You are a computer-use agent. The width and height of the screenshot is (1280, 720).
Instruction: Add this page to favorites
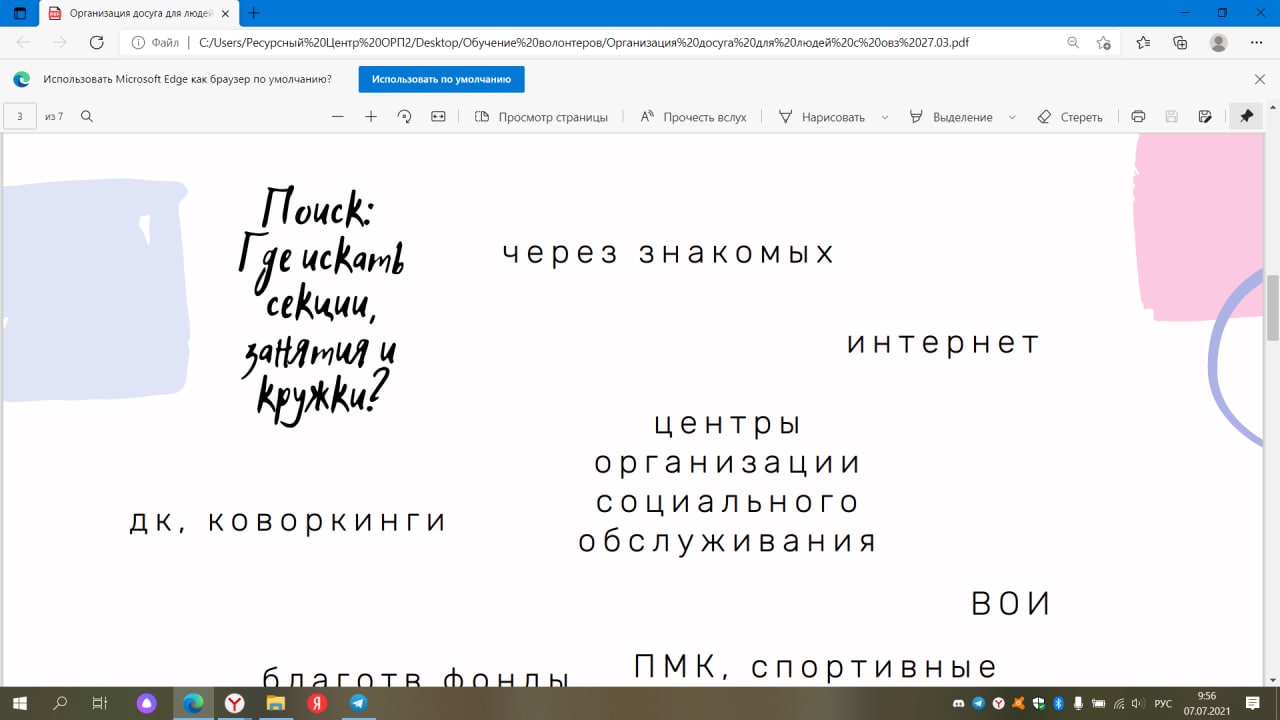pyautogui.click(x=1103, y=42)
